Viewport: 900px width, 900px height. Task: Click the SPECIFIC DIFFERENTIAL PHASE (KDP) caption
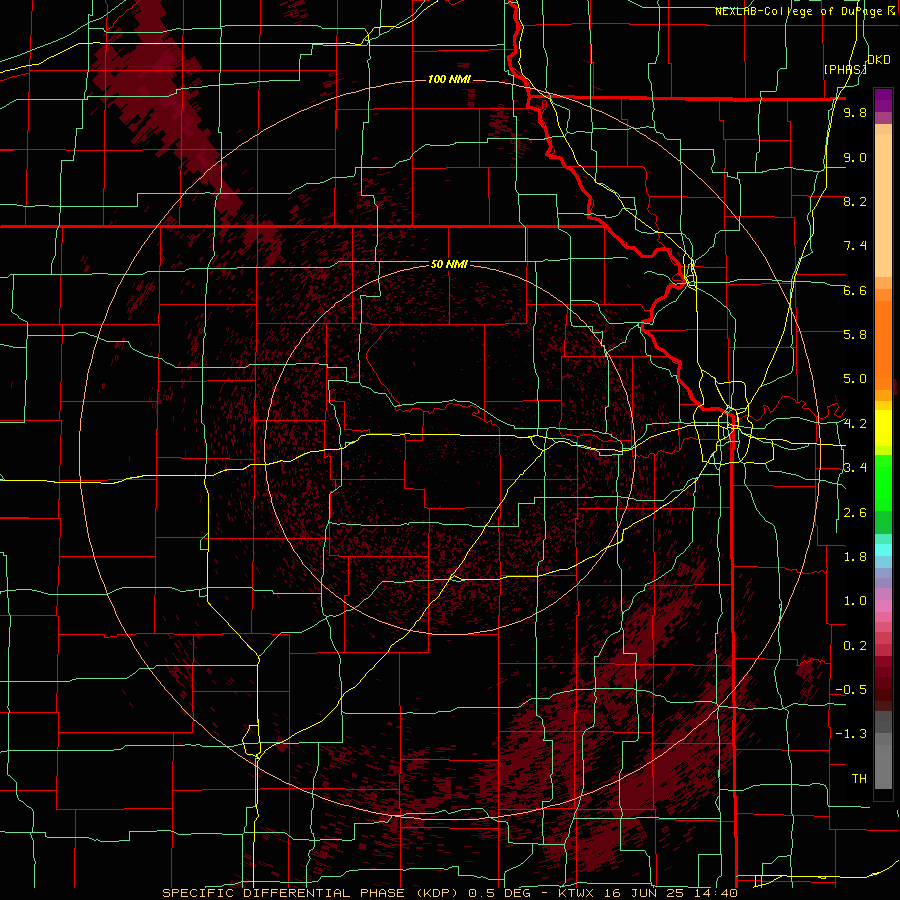312,893
